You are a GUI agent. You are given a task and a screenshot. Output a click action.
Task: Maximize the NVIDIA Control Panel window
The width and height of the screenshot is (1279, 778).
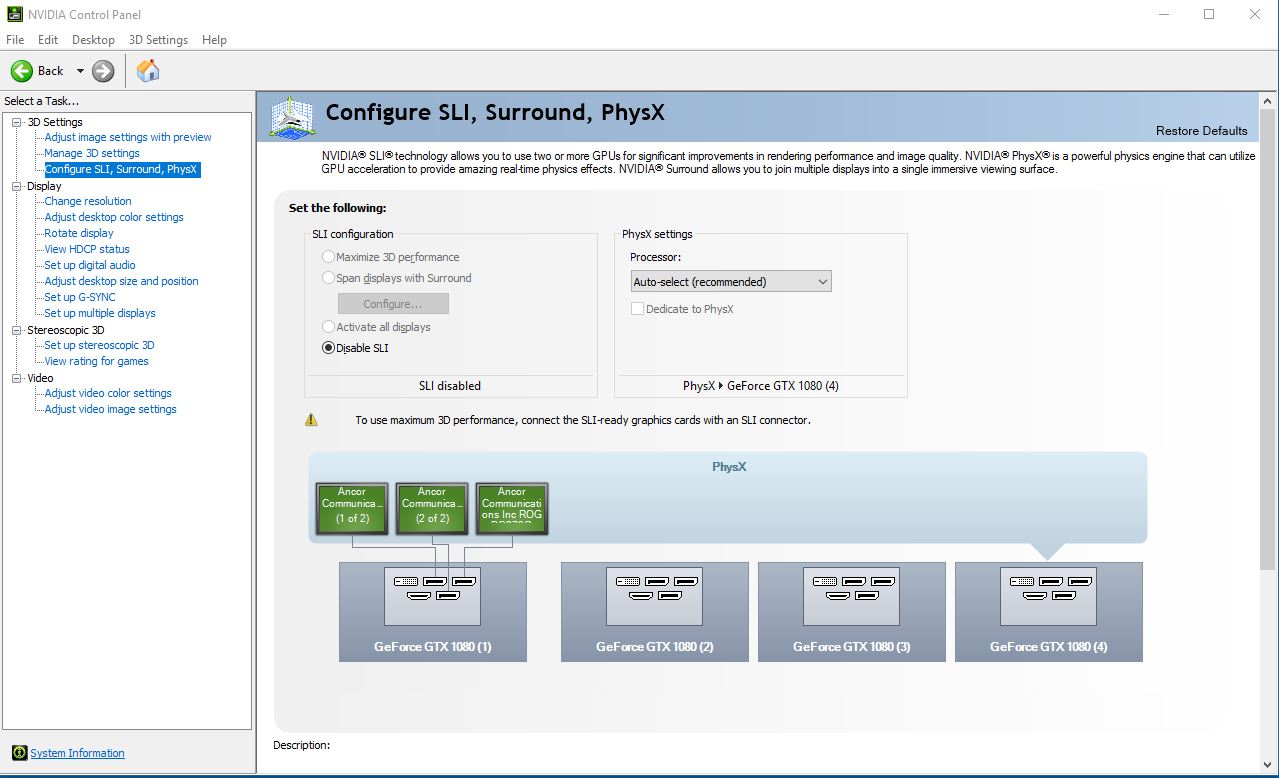pos(1209,14)
